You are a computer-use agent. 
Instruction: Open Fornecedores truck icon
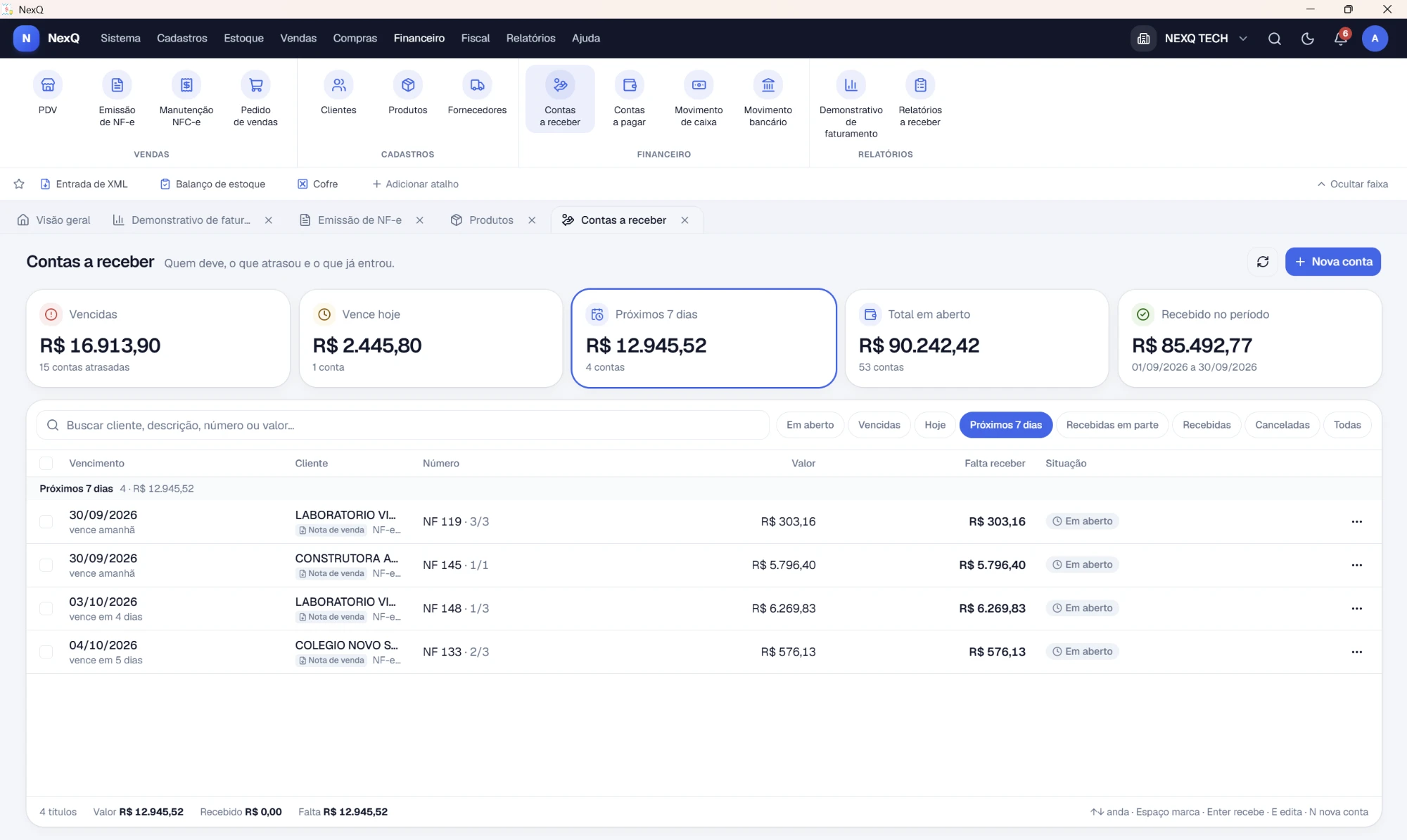pyautogui.click(x=477, y=94)
